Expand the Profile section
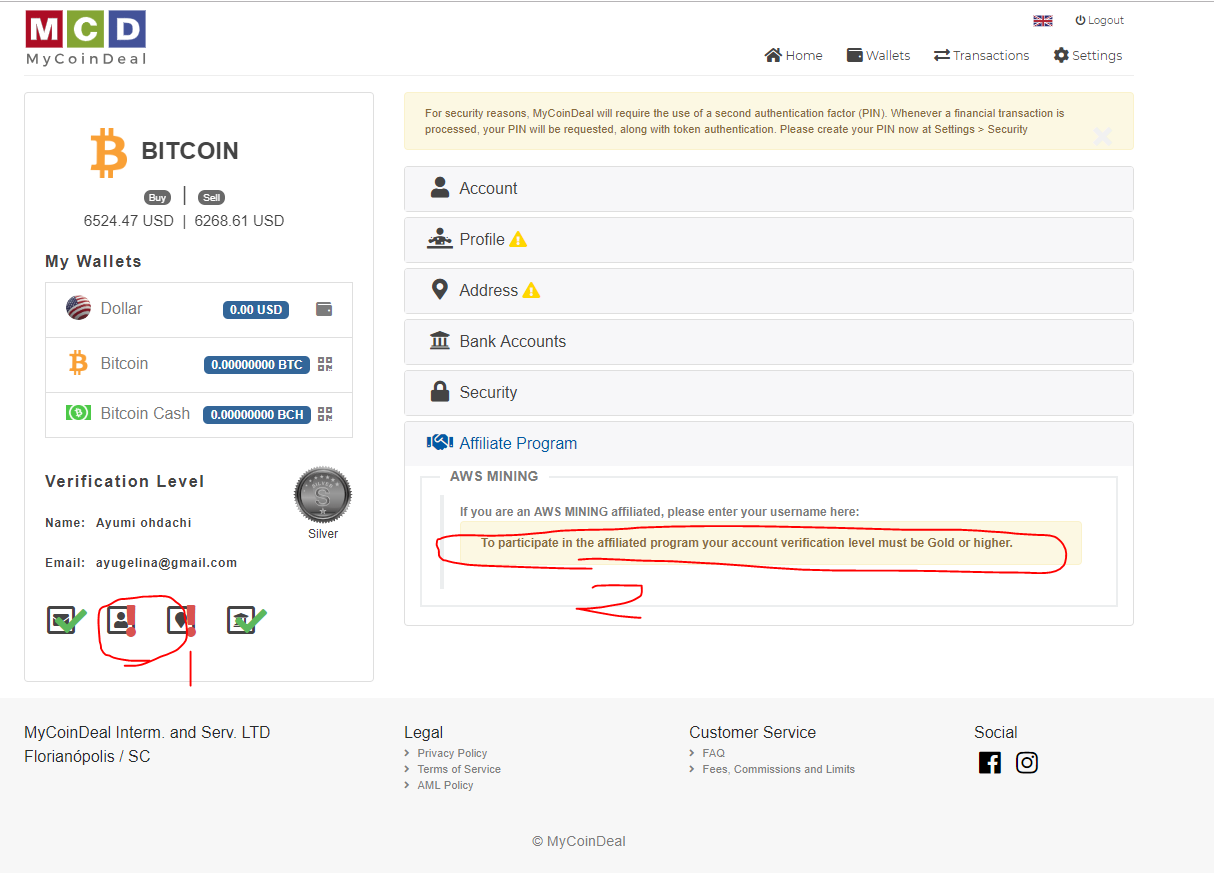The width and height of the screenshot is (1214, 873). [x=768, y=240]
